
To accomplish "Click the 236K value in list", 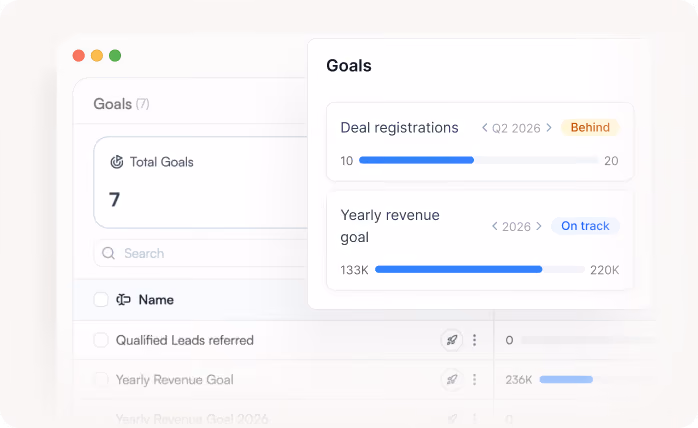I will (x=519, y=380).
